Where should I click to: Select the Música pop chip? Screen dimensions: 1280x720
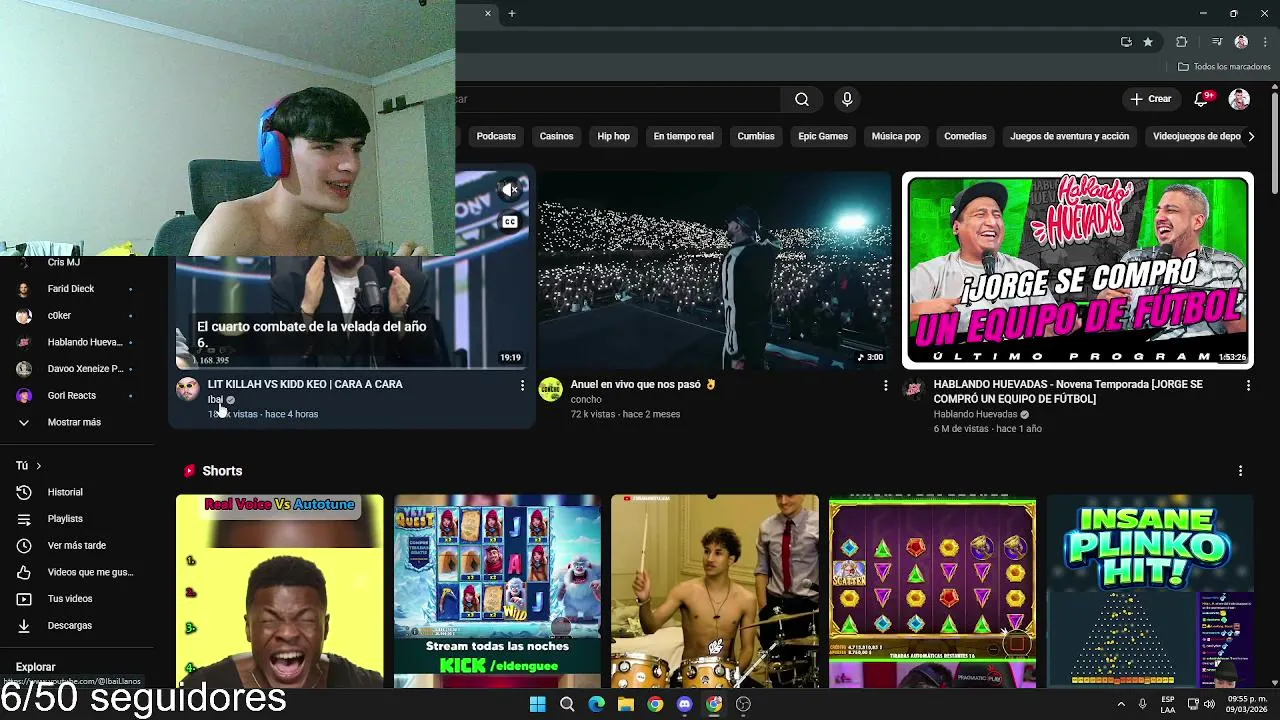896,136
